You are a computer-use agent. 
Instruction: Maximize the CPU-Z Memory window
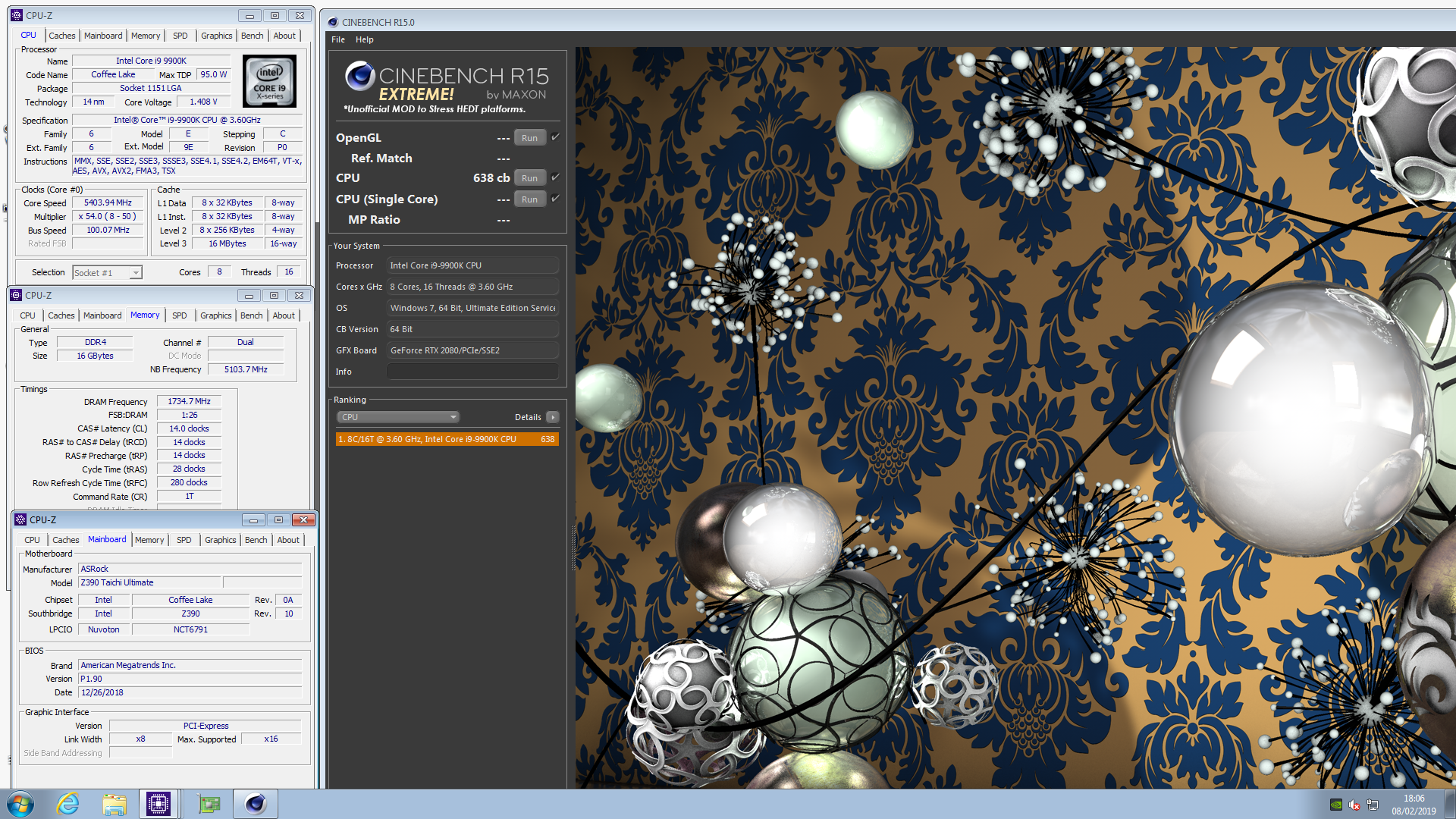[x=274, y=295]
